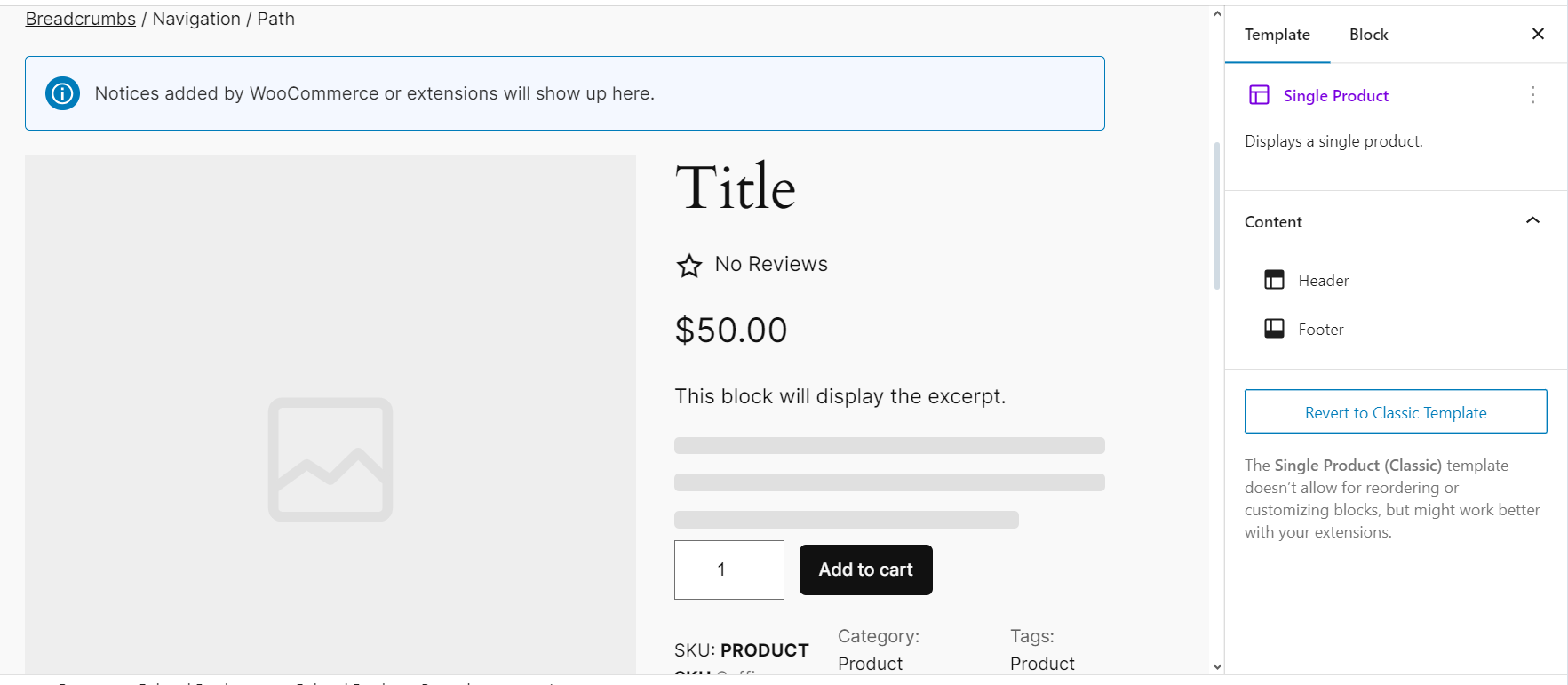Image resolution: width=1568 pixels, height=685 pixels.
Task: Click the Header item in Content list
Action: 1324,279
